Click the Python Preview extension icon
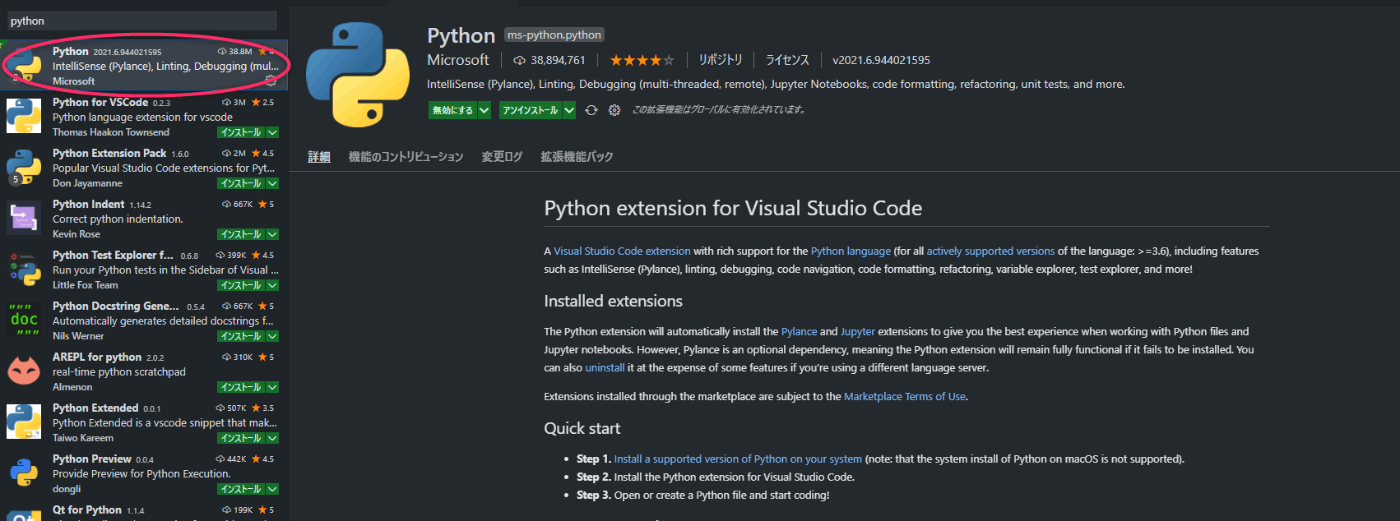The image size is (1400, 521). 24,473
